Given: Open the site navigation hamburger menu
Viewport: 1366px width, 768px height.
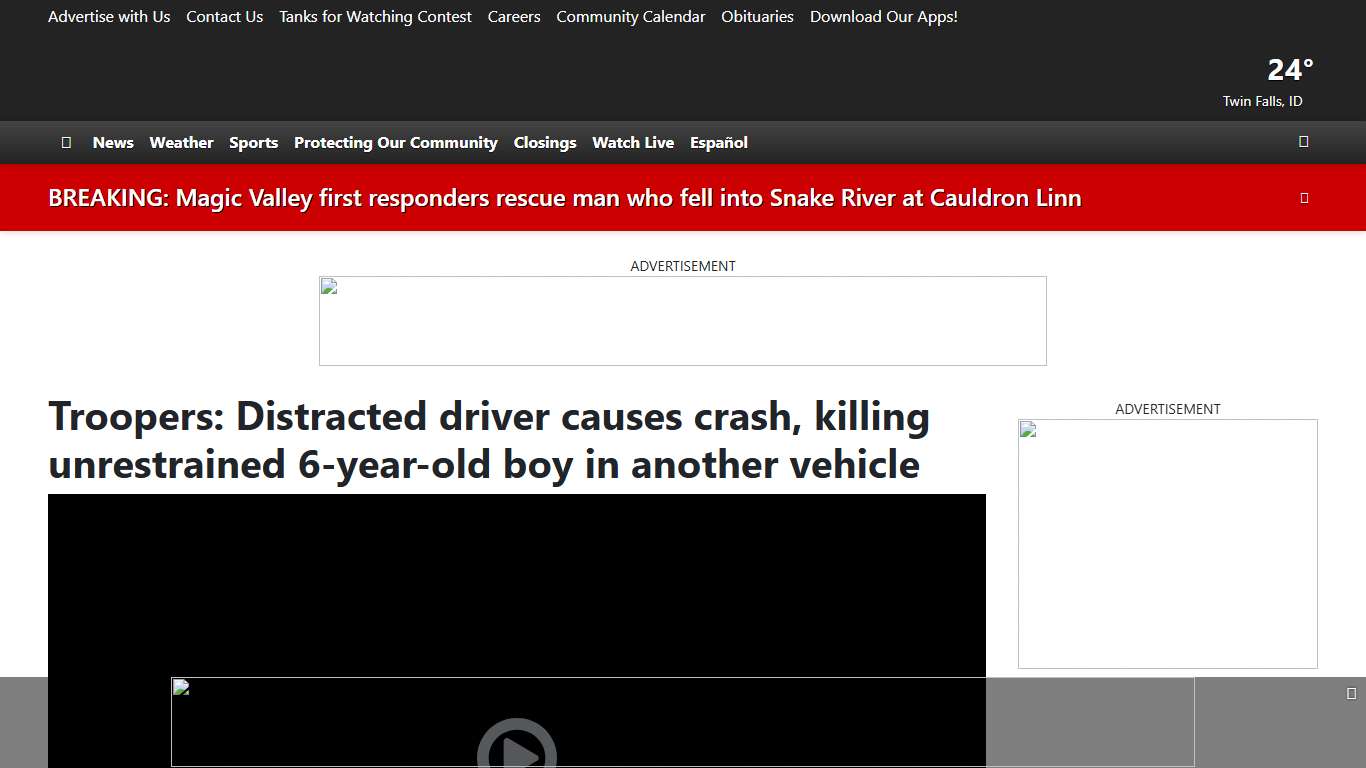Looking at the screenshot, I should [x=66, y=142].
